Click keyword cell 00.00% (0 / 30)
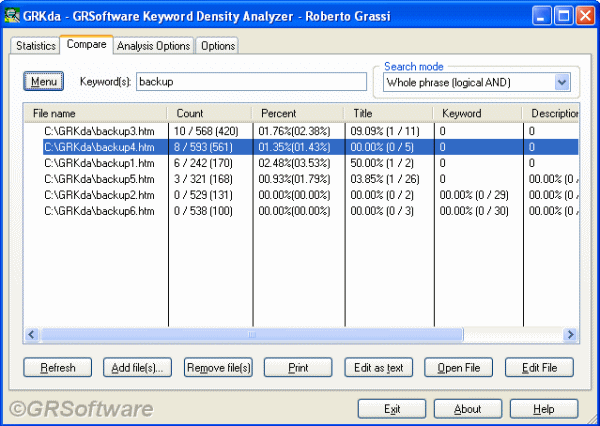The width and height of the screenshot is (600, 426). [x=474, y=211]
